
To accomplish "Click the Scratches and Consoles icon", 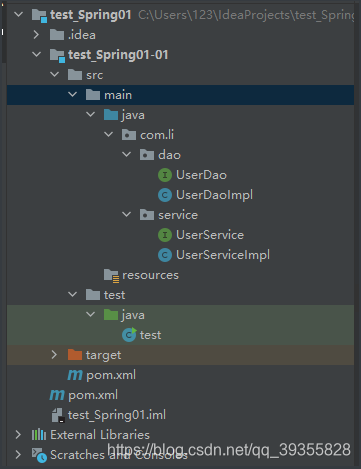I will click(x=39, y=455).
